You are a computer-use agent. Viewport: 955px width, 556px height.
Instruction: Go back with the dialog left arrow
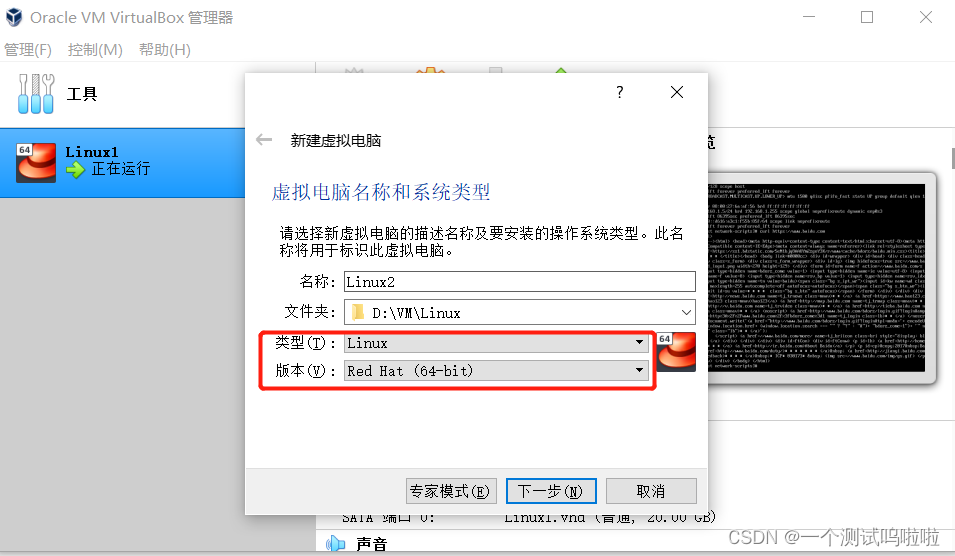[x=264, y=140]
